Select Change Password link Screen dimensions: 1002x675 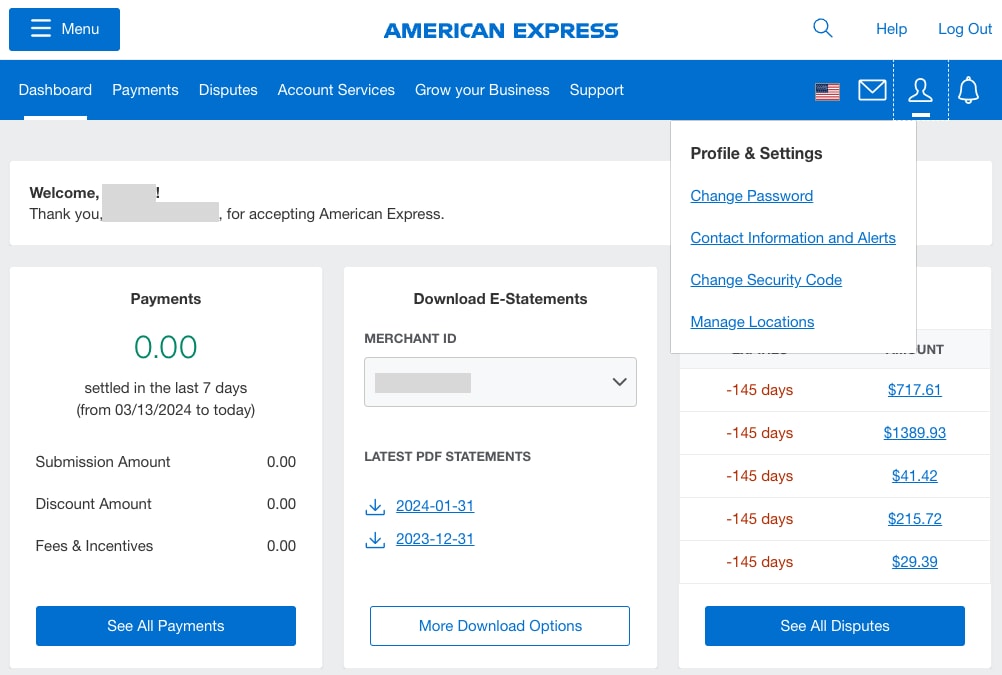[x=751, y=195]
